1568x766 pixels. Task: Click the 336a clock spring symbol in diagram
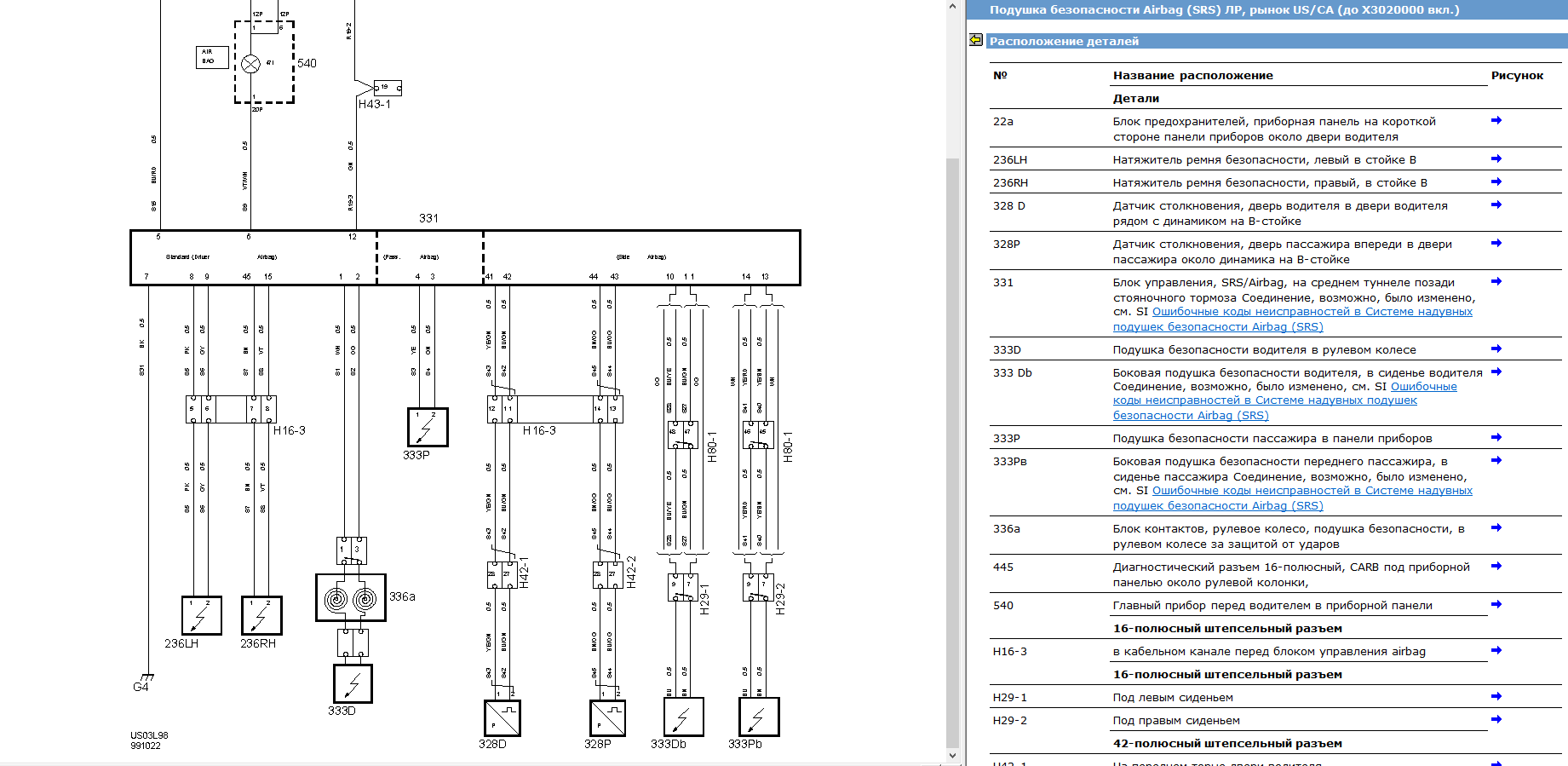[x=351, y=599]
